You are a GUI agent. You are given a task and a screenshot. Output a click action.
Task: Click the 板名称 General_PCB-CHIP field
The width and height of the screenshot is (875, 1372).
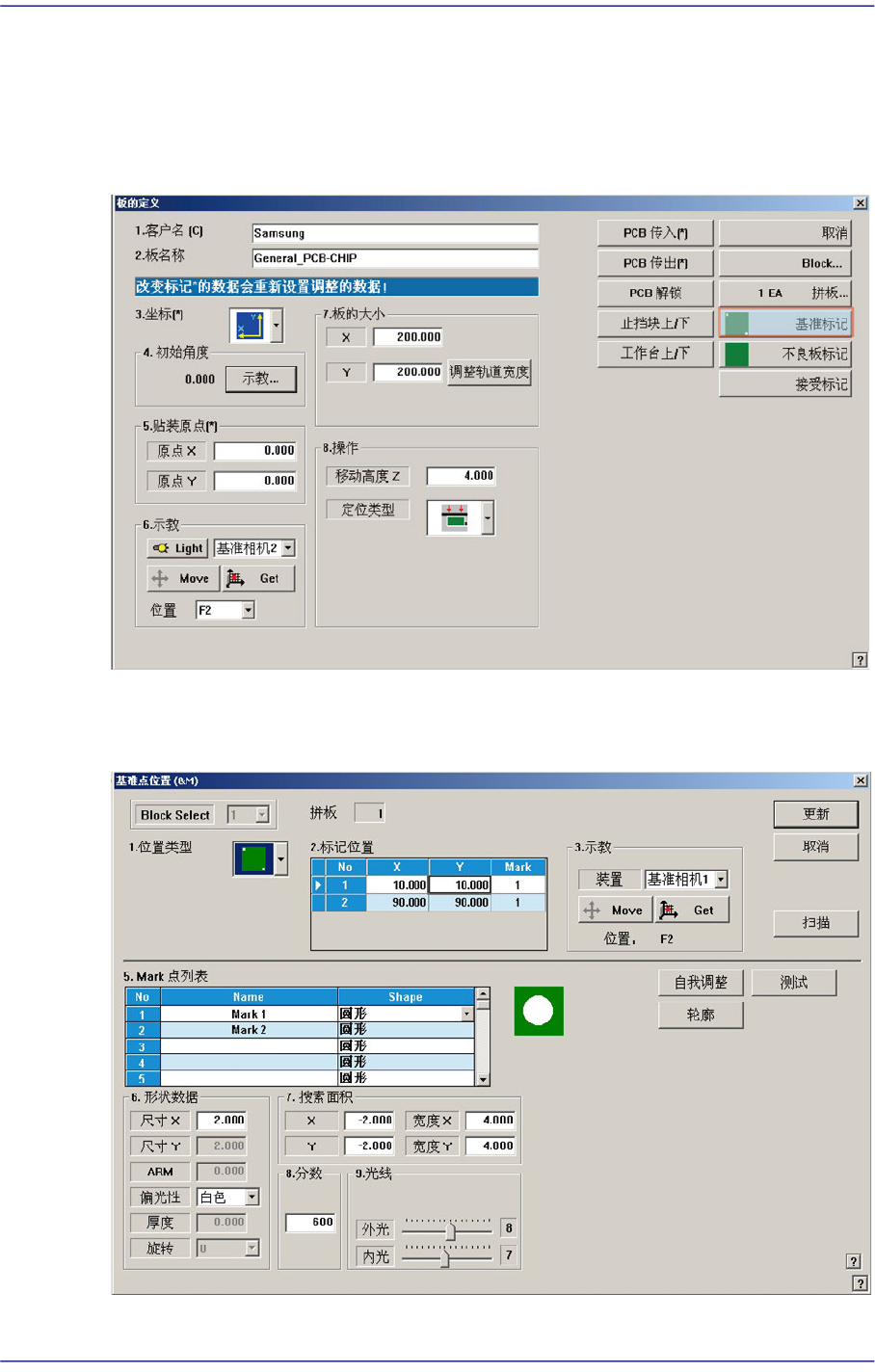[x=395, y=258]
